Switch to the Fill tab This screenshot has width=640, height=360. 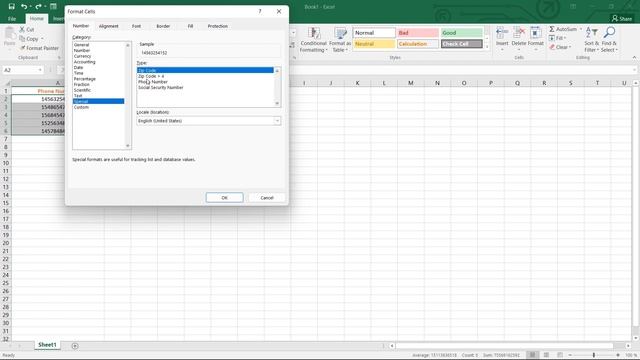190,26
